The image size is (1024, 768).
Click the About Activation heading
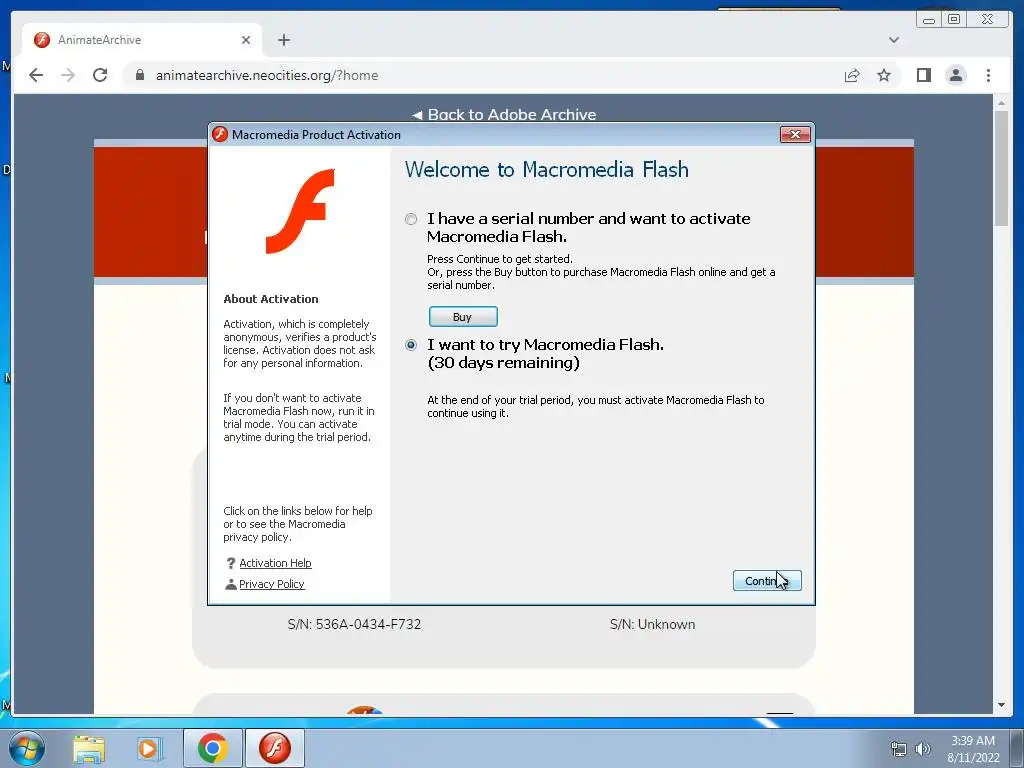[271, 299]
